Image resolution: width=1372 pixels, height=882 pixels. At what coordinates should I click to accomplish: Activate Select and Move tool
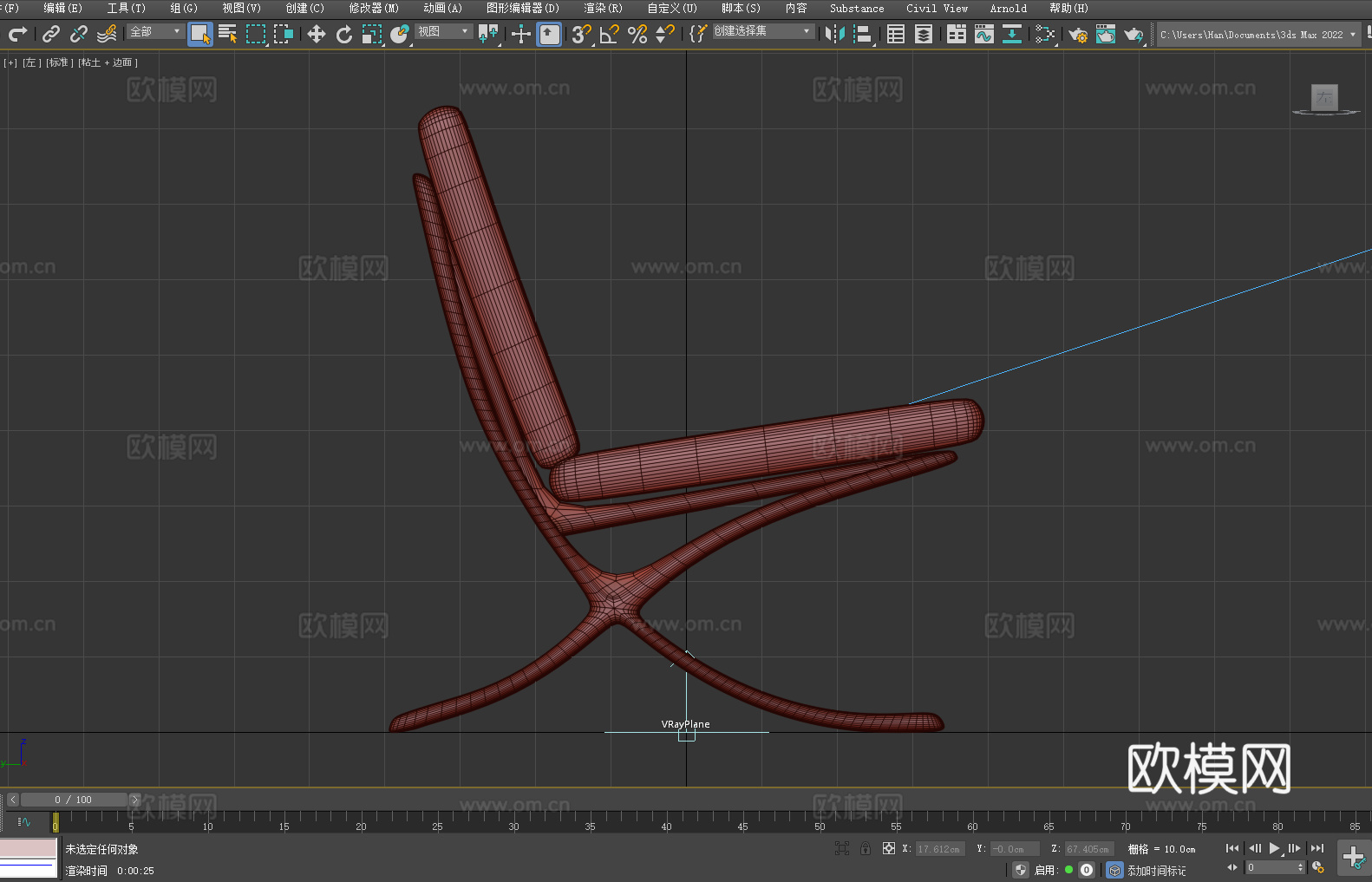click(x=317, y=34)
